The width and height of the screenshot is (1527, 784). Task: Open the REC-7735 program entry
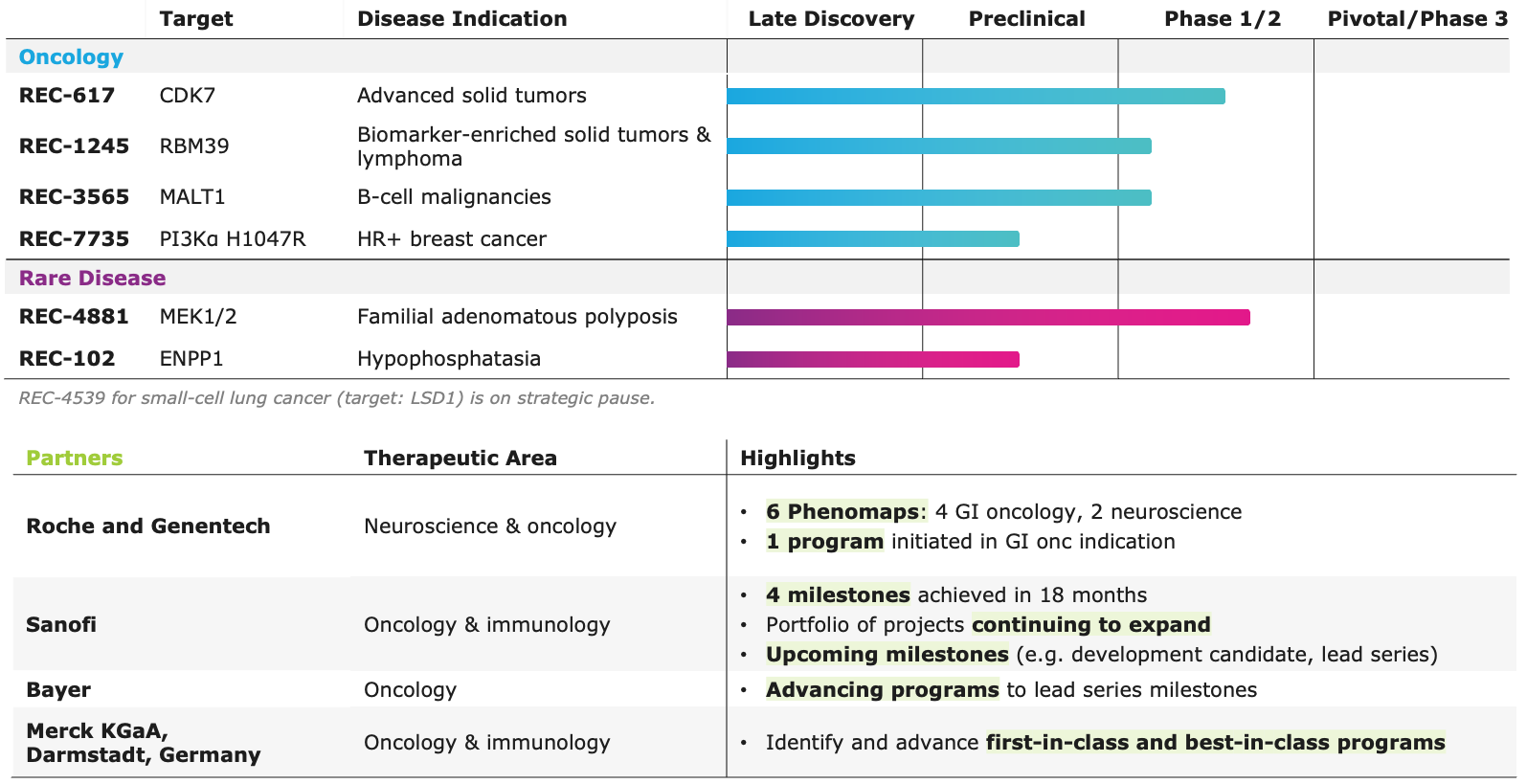click(74, 239)
